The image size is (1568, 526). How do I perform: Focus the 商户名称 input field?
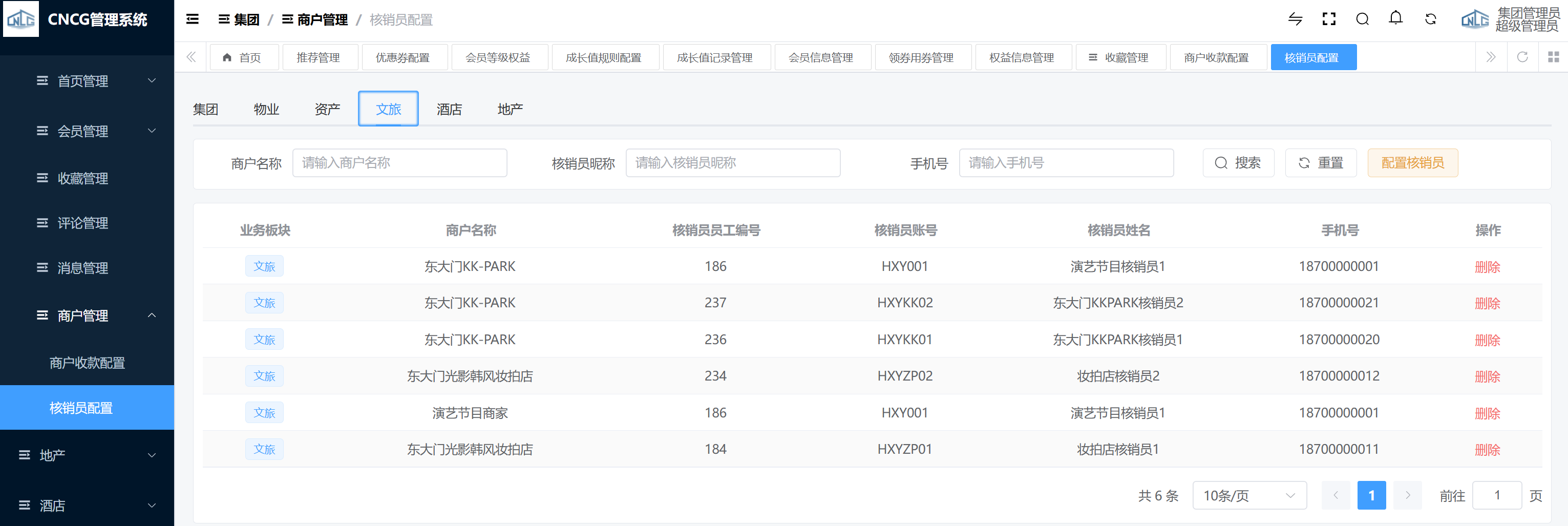(x=399, y=163)
